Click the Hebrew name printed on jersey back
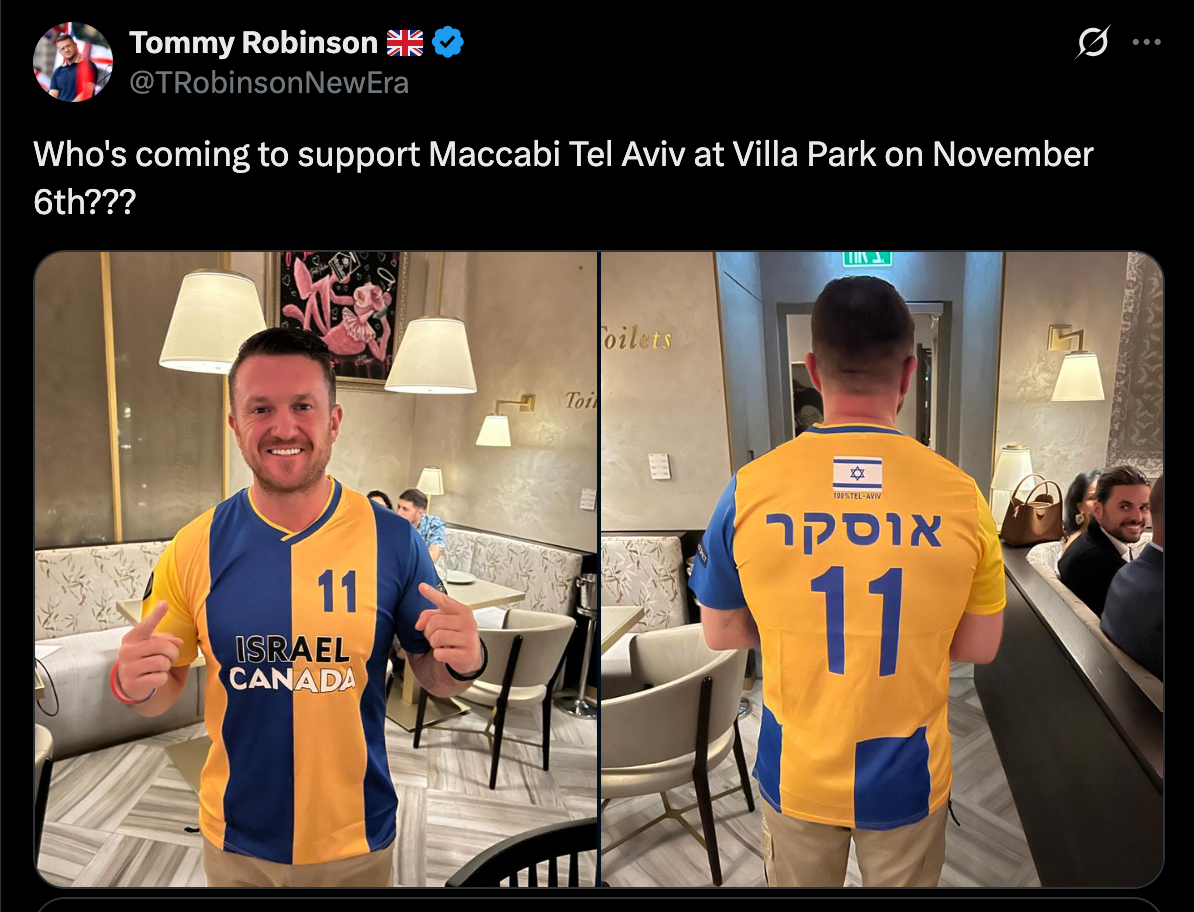The height and width of the screenshot is (912, 1194). click(853, 531)
